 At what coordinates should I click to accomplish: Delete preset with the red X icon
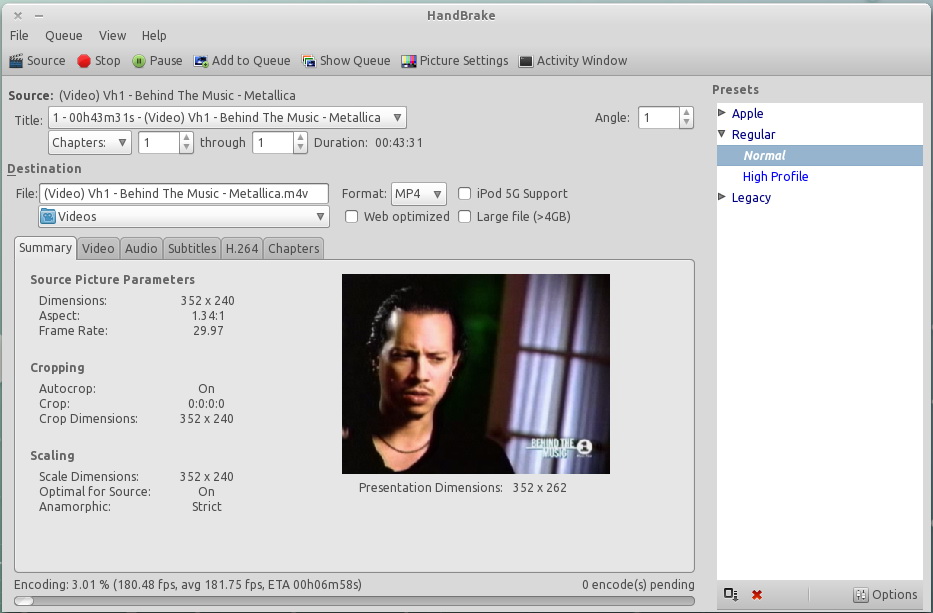coord(757,595)
